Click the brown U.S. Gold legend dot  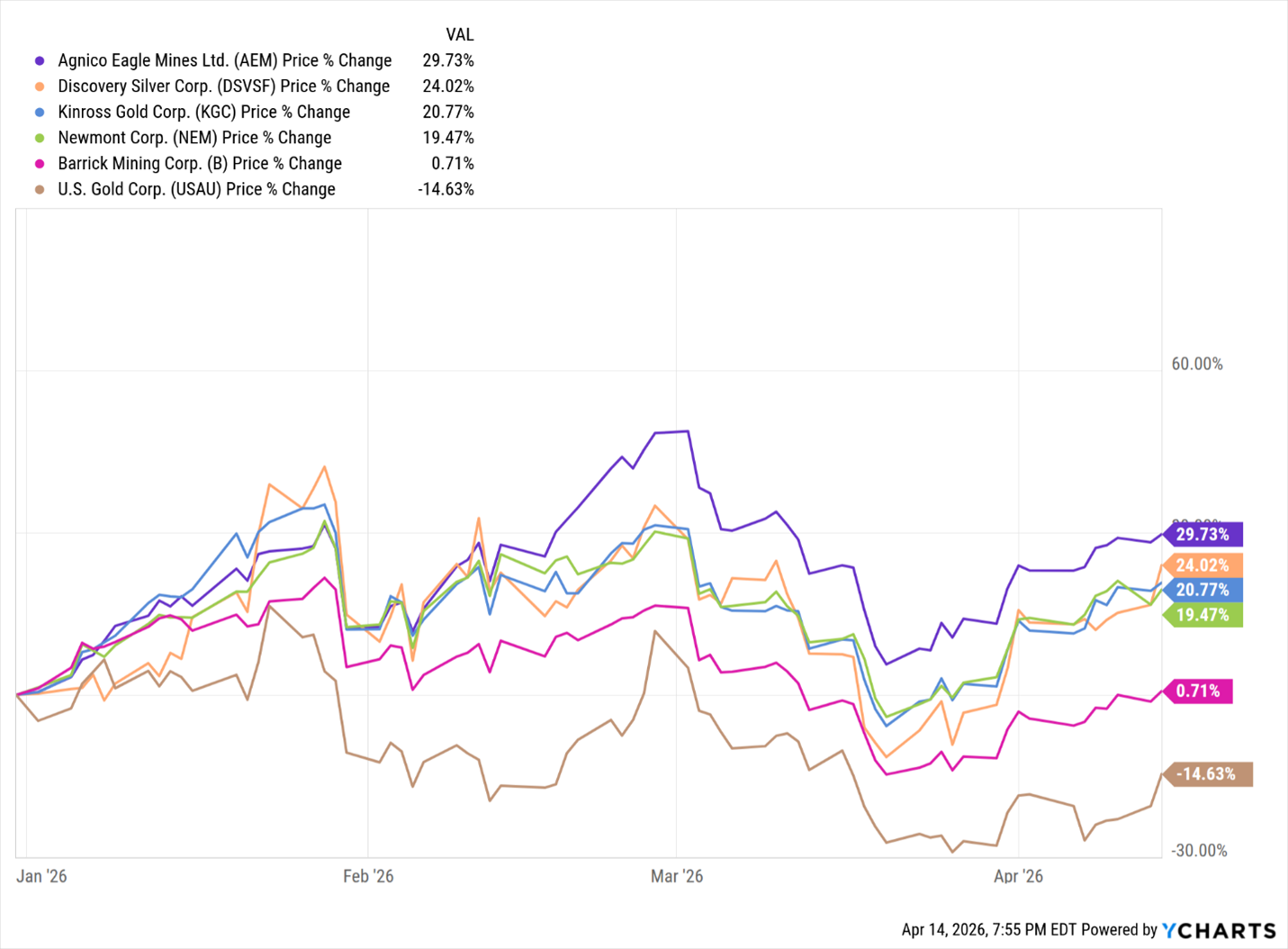coord(40,190)
